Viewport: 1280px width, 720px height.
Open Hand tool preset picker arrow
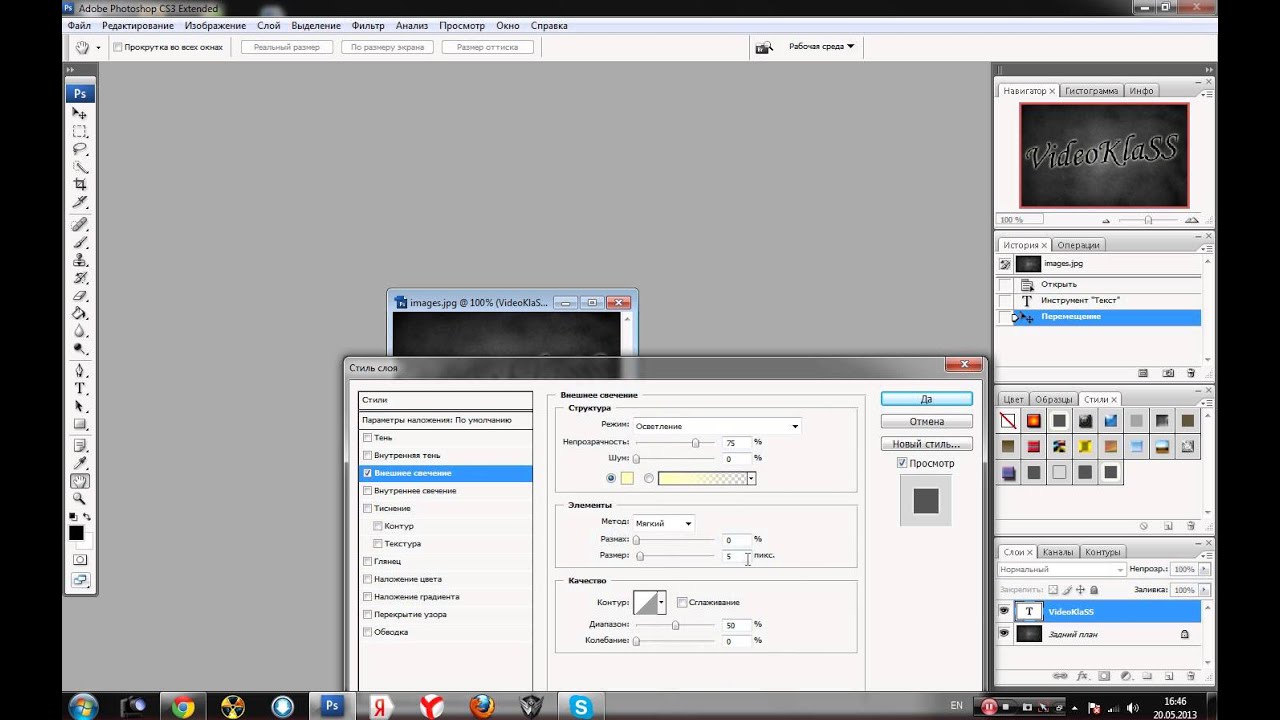[x=98, y=47]
